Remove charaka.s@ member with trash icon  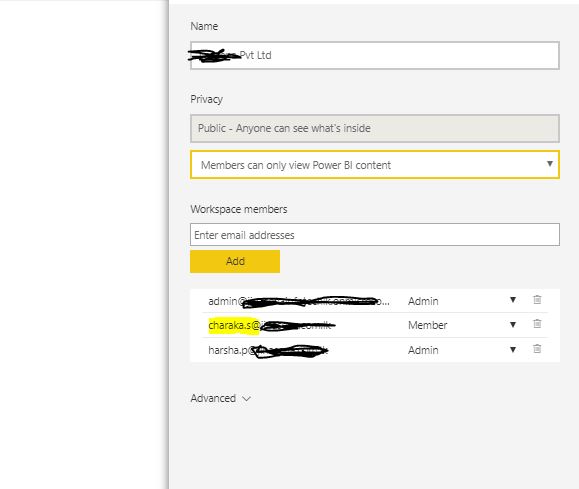pos(537,324)
